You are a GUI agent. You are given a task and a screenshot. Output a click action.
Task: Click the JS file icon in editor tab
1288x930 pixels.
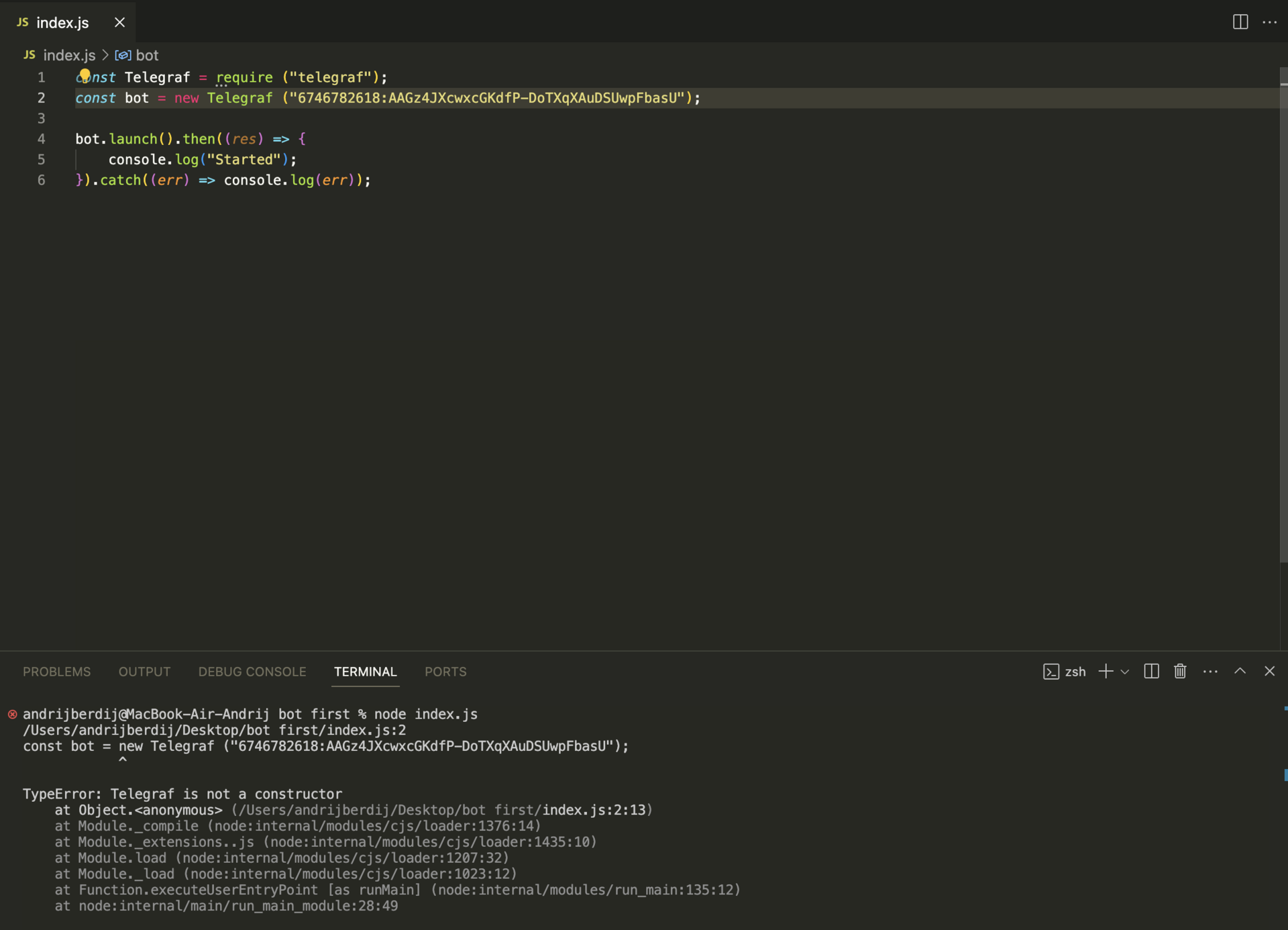[x=23, y=22]
